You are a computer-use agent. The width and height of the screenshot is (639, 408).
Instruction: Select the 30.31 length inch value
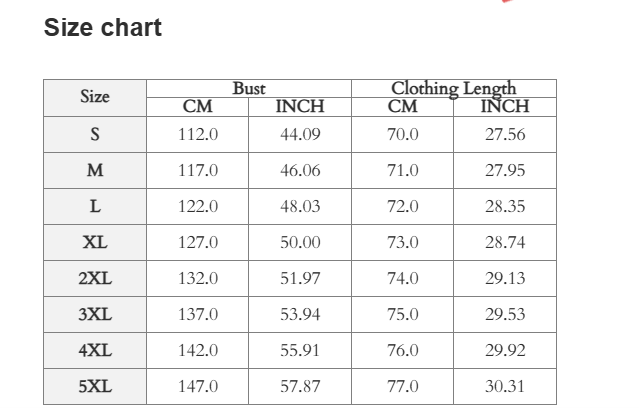tap(505, 387)
